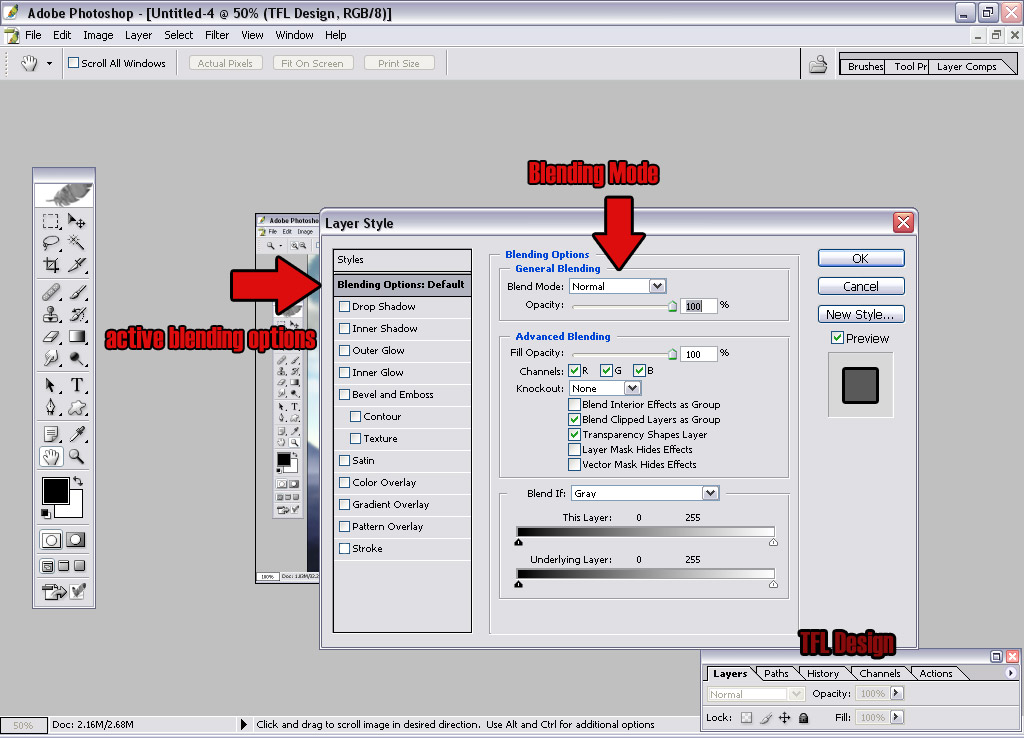Uncheck the R channel checkbox
1024x738 pixels.
tap(575, 371)
